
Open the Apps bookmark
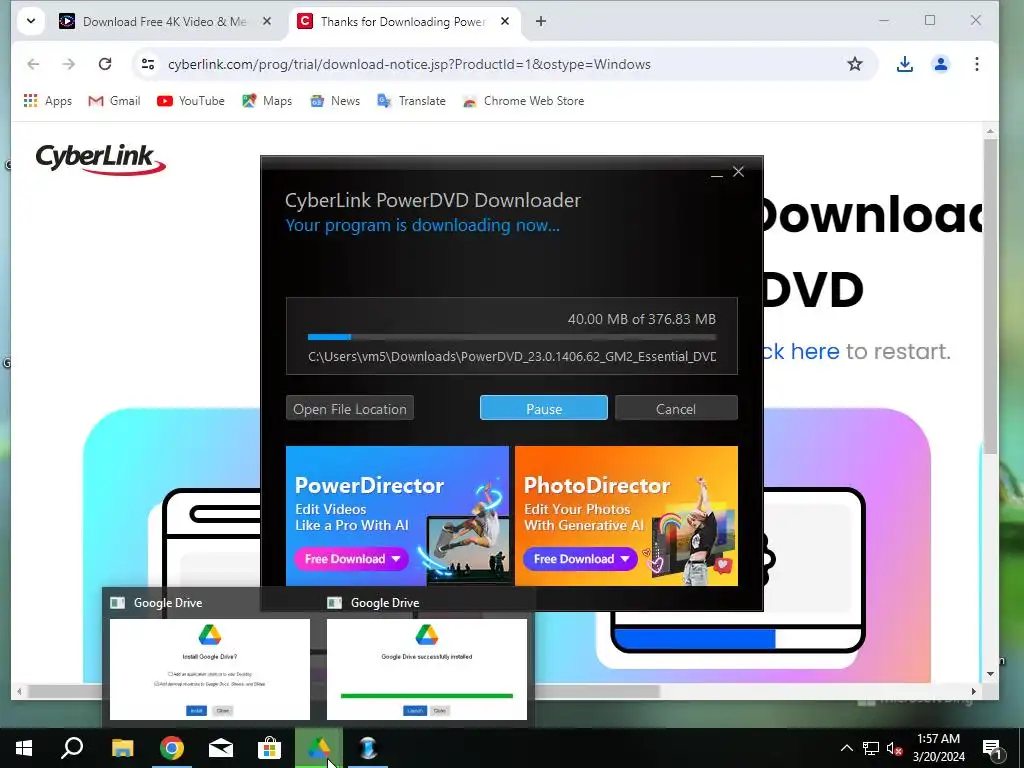(48, 101)
